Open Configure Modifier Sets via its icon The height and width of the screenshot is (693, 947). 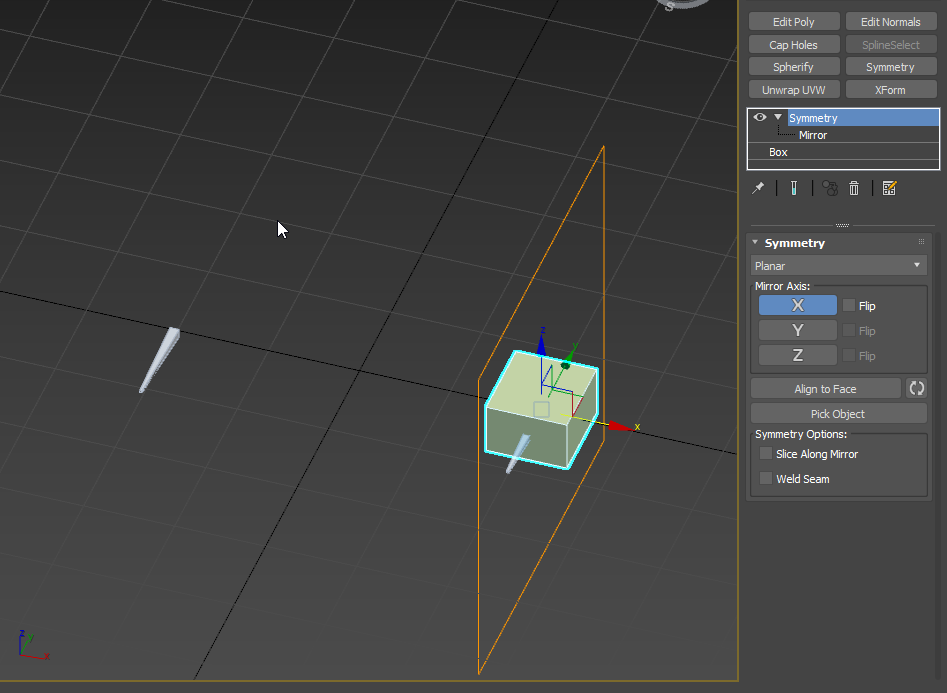pyautogui.click(x=889, y=188)
